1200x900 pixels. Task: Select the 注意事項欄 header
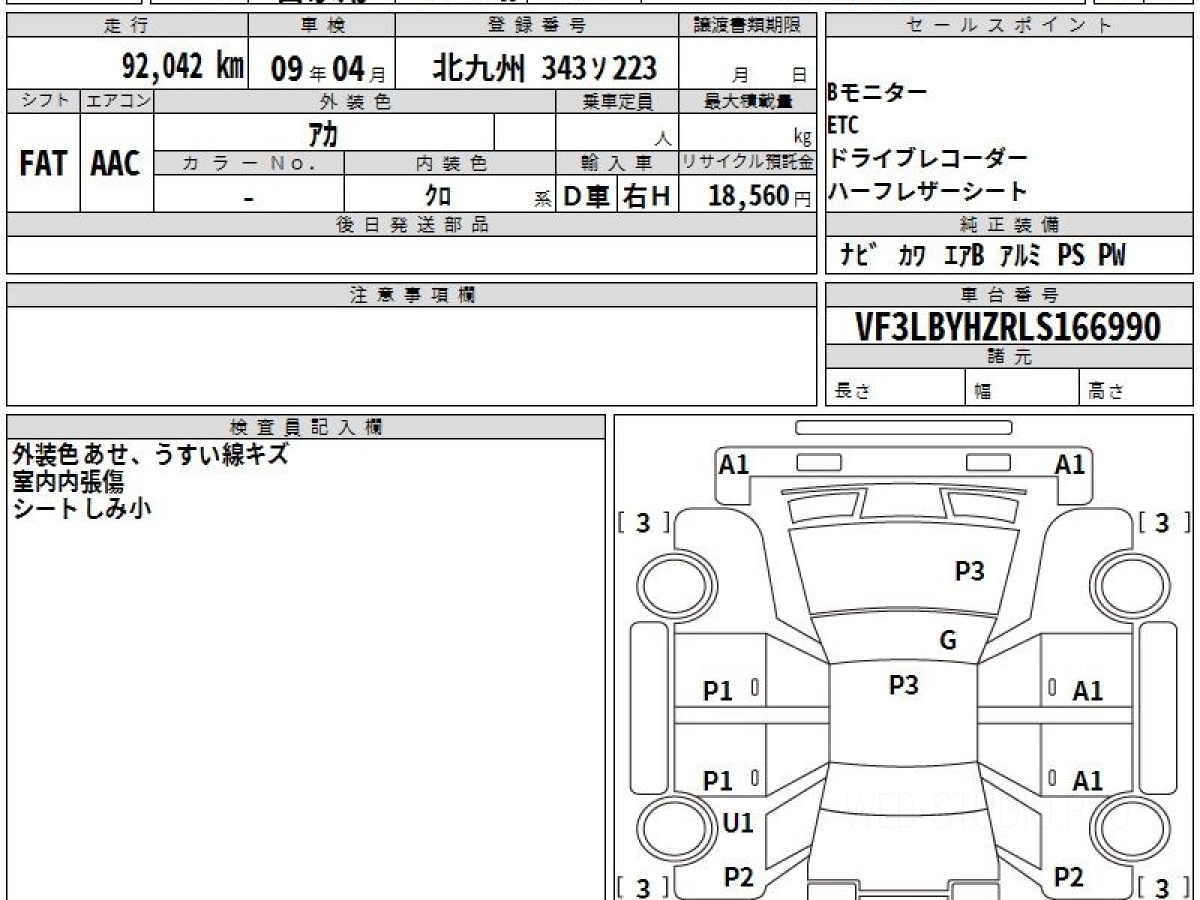coord(411,295)
